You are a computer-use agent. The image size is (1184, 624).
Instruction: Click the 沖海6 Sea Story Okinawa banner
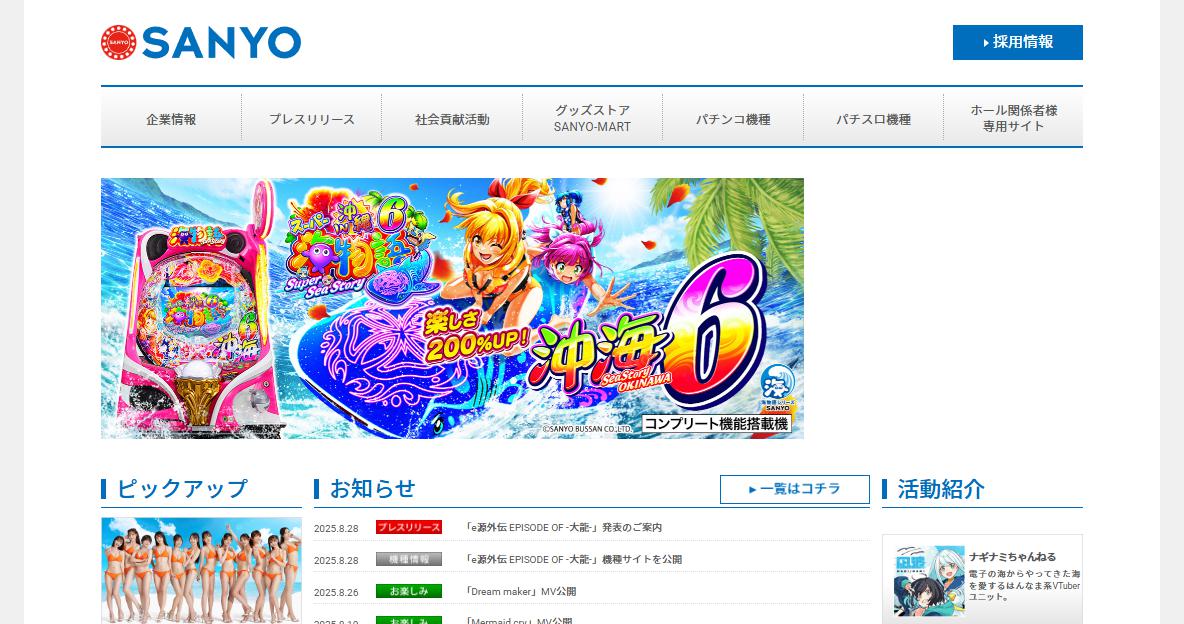[452, 308]
